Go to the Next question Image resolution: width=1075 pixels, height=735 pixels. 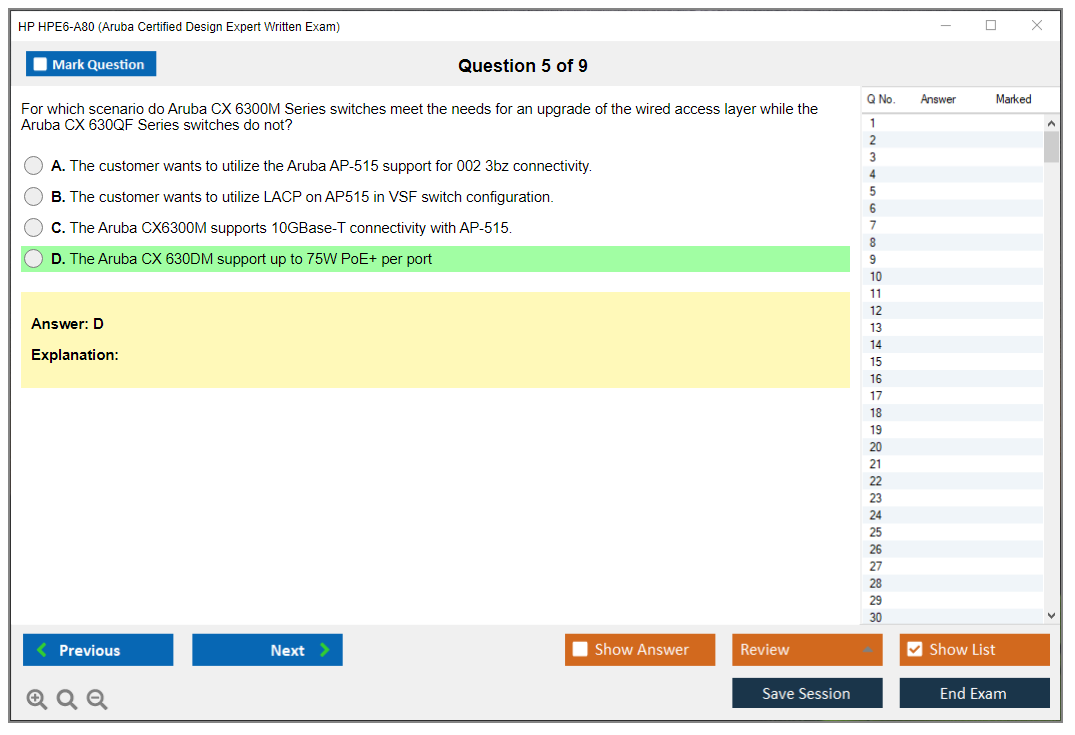(x=267, y=650)
